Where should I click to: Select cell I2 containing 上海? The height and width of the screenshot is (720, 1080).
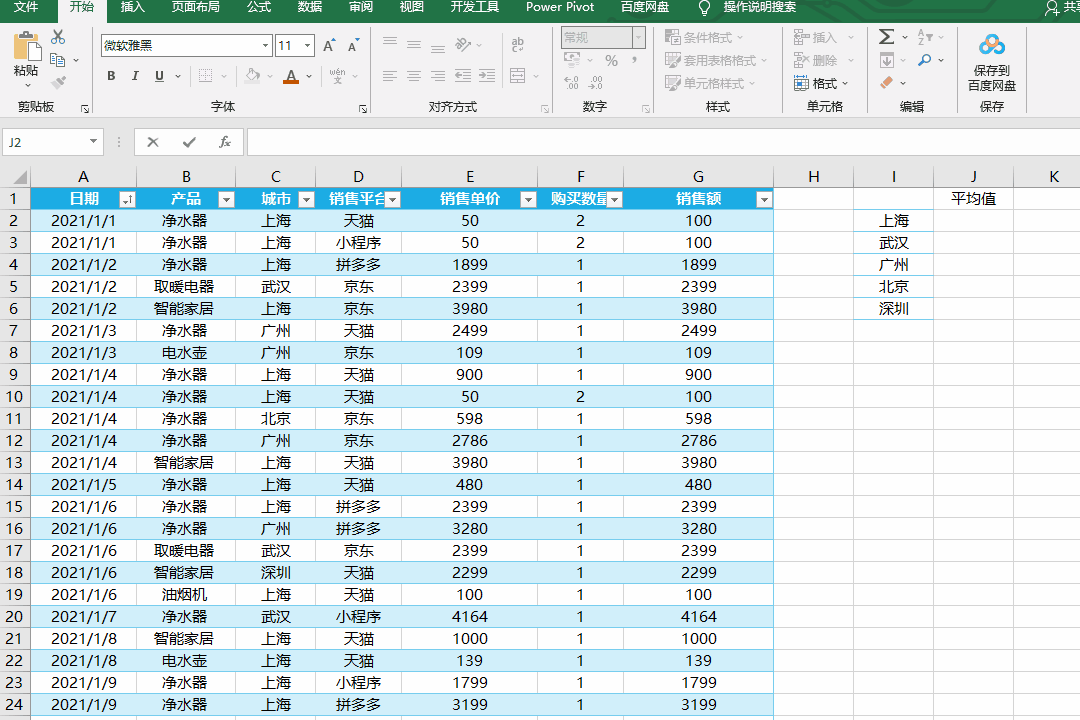[893, 221]
